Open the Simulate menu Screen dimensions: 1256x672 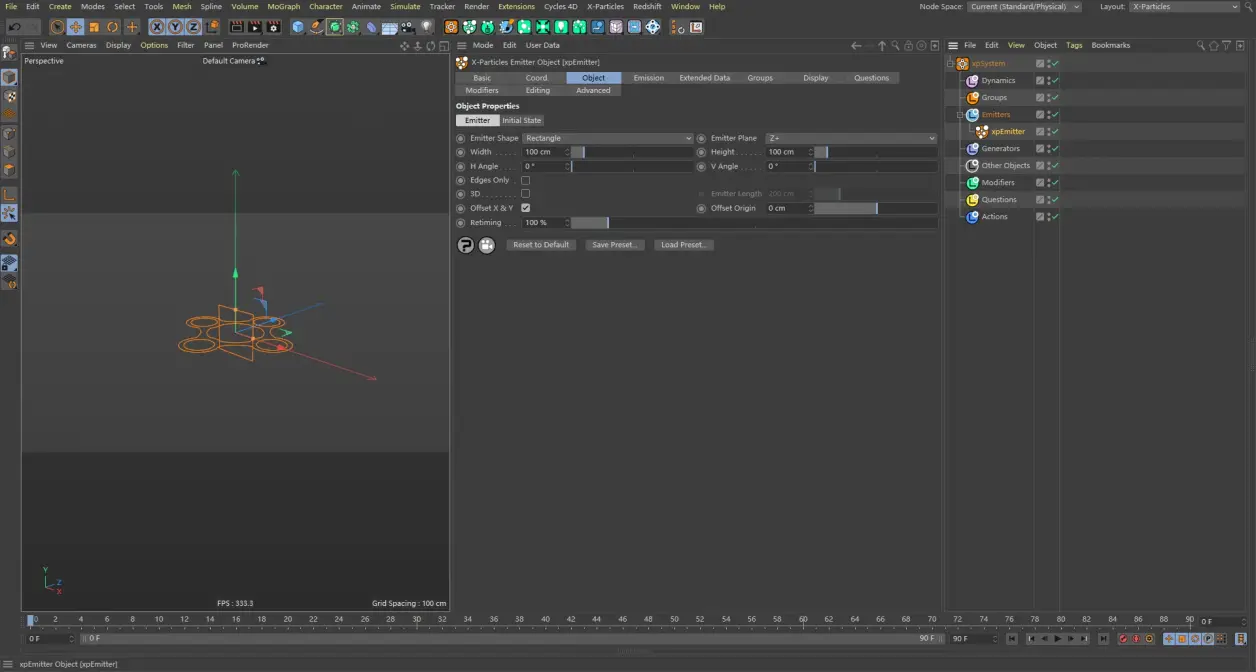point(405,6)
